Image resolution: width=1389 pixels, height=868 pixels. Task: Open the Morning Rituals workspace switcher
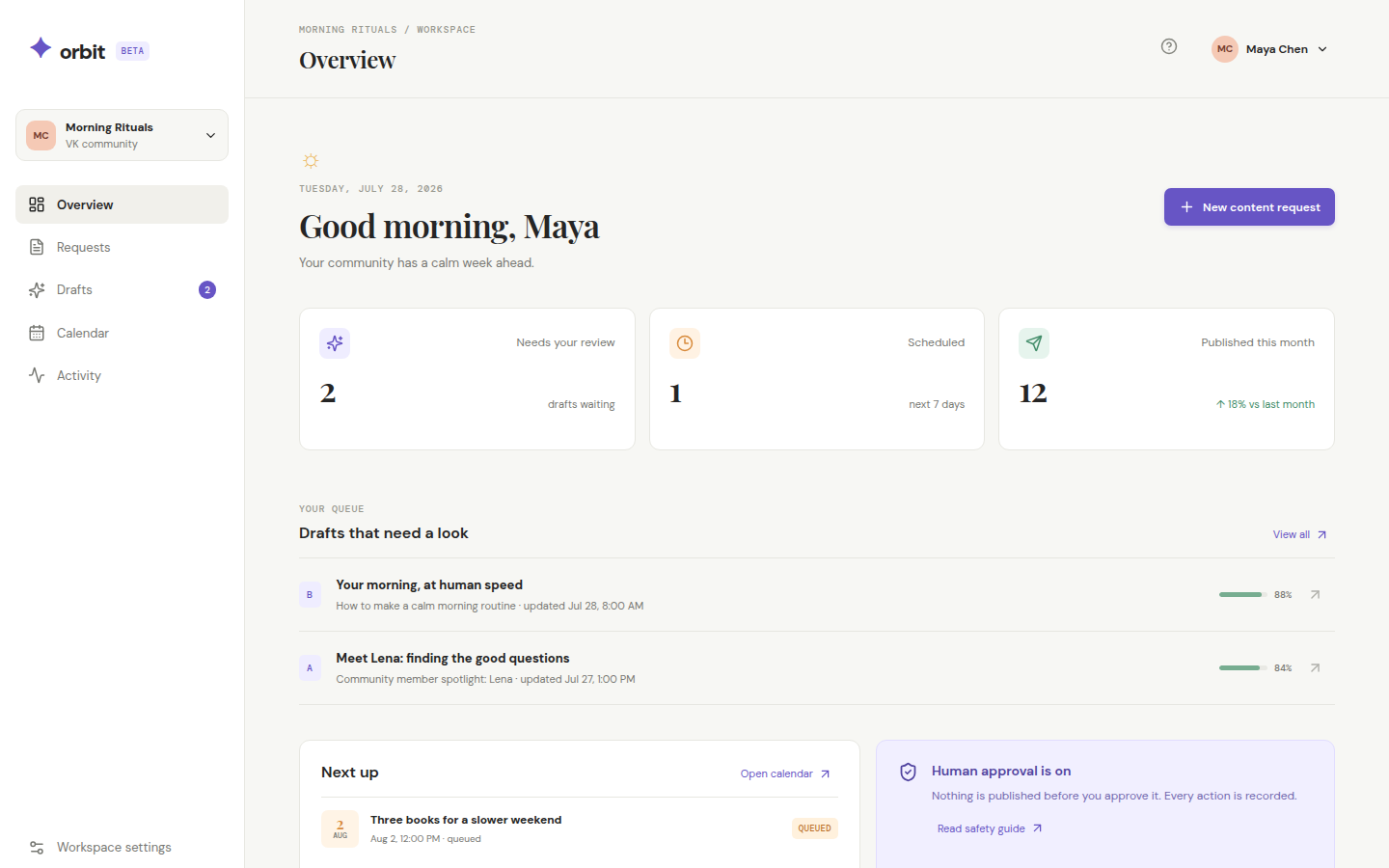pos(122,135)
